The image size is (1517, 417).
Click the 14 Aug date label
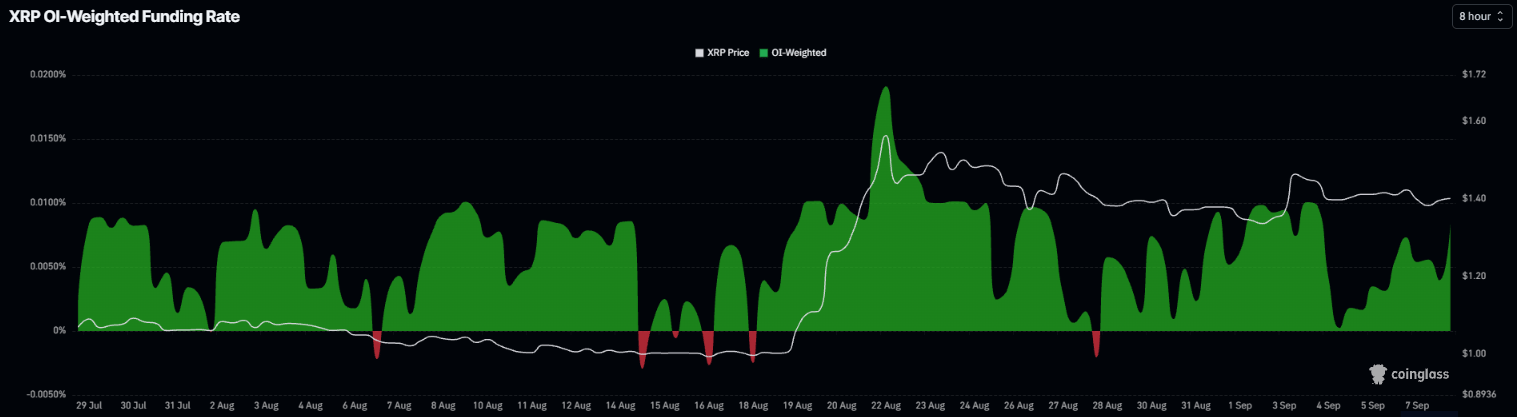coord(621,407)
